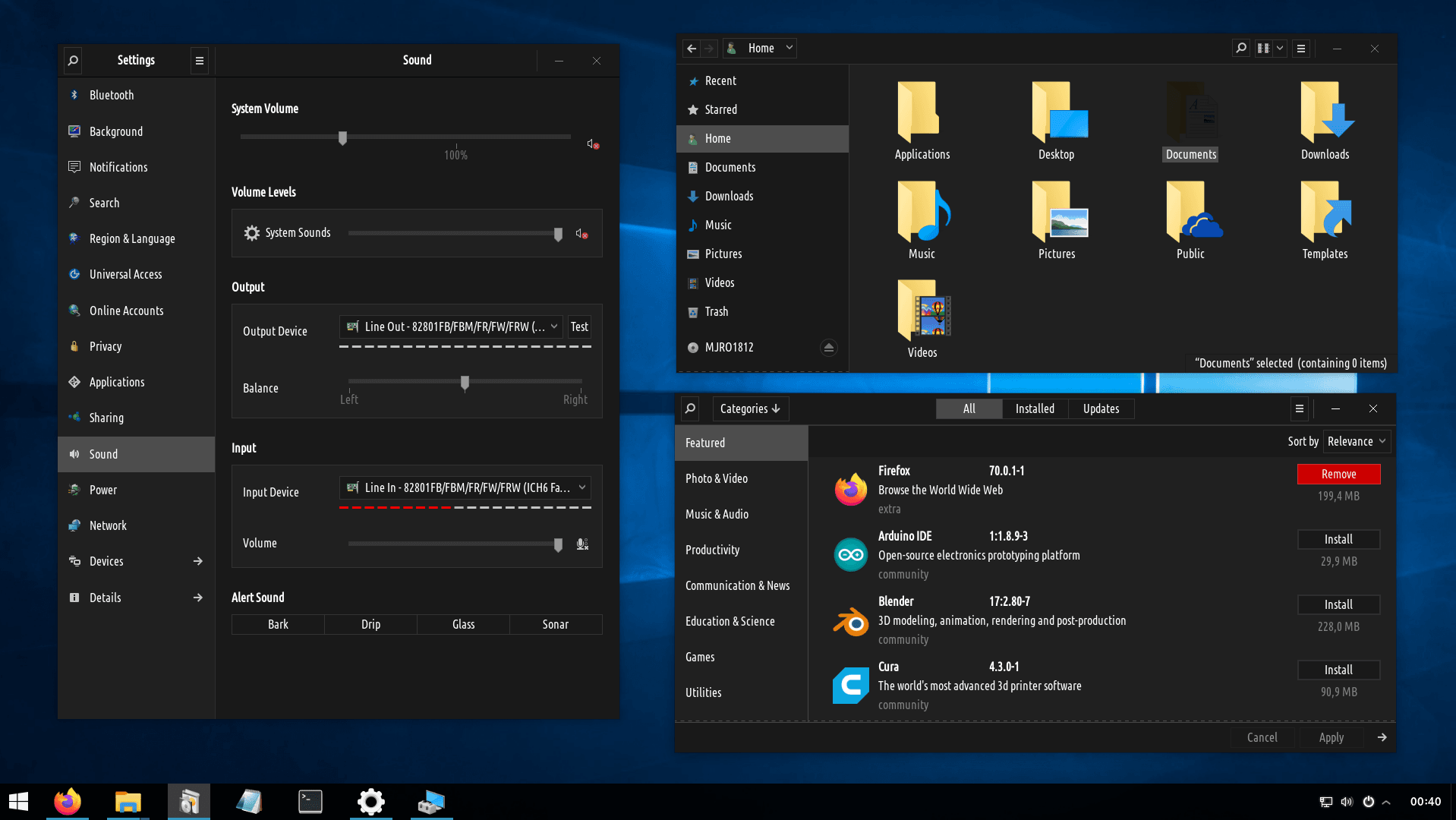Click the search icon in file manager
The width and height of the screenshot is (1456, 820).
click(1240, 48)
